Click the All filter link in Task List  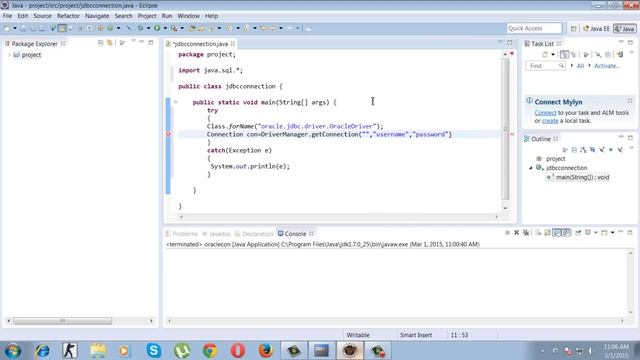(580, 66)
